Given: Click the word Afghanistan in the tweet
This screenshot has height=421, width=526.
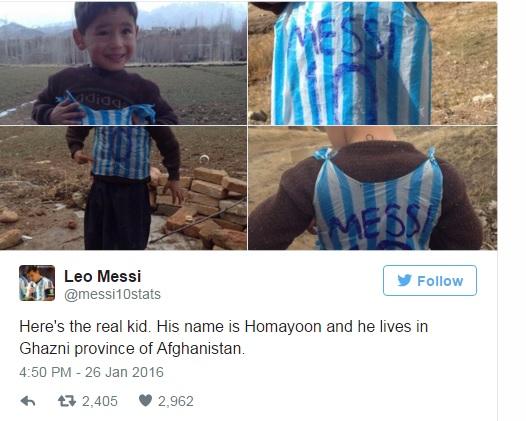Looking at the screenshot, I should (201, 349).
